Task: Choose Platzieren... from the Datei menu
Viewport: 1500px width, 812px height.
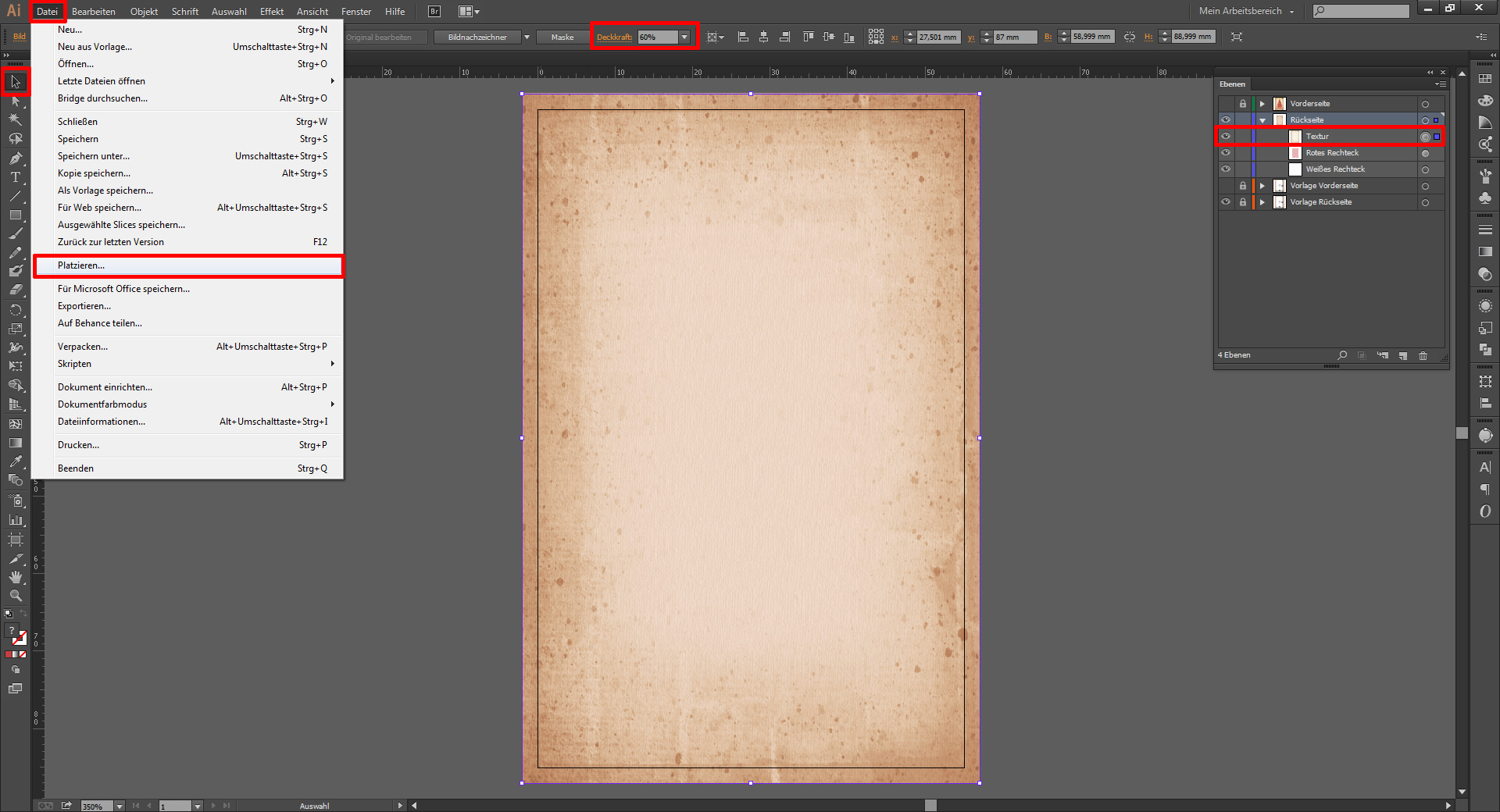Action: coord(81,265)
